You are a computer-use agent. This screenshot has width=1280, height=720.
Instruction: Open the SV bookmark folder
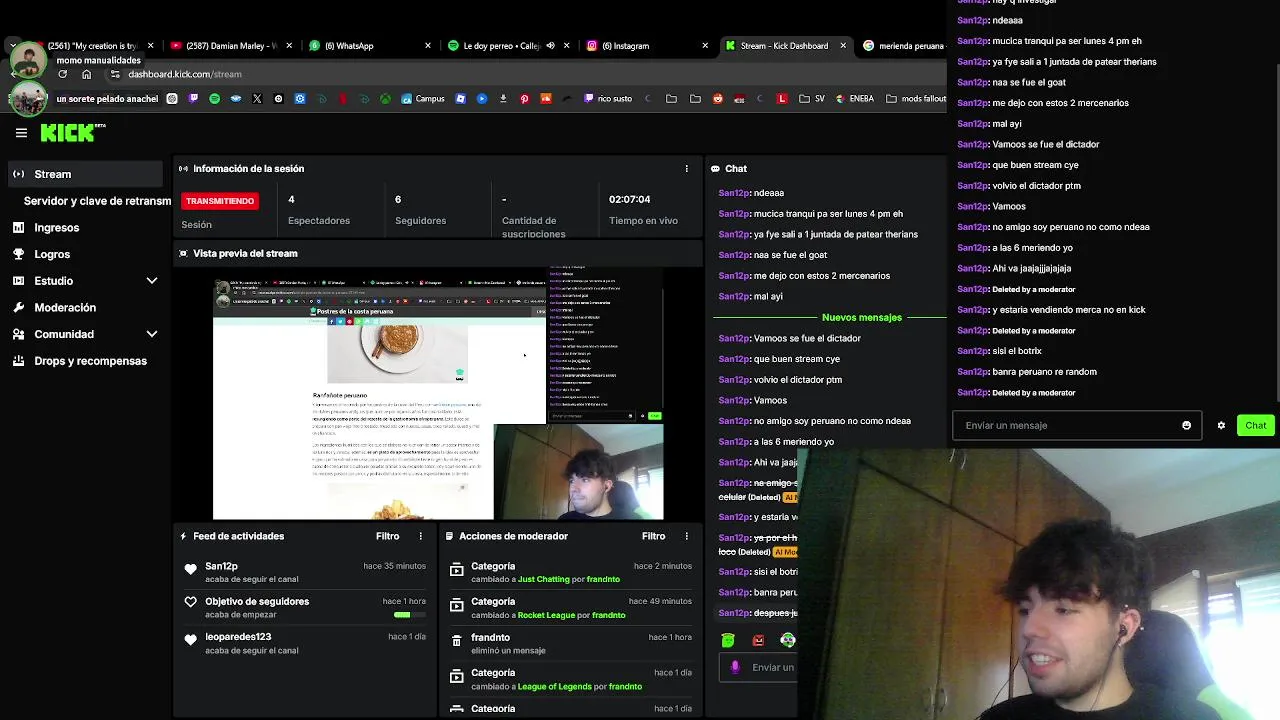click(x=812, y=99)
